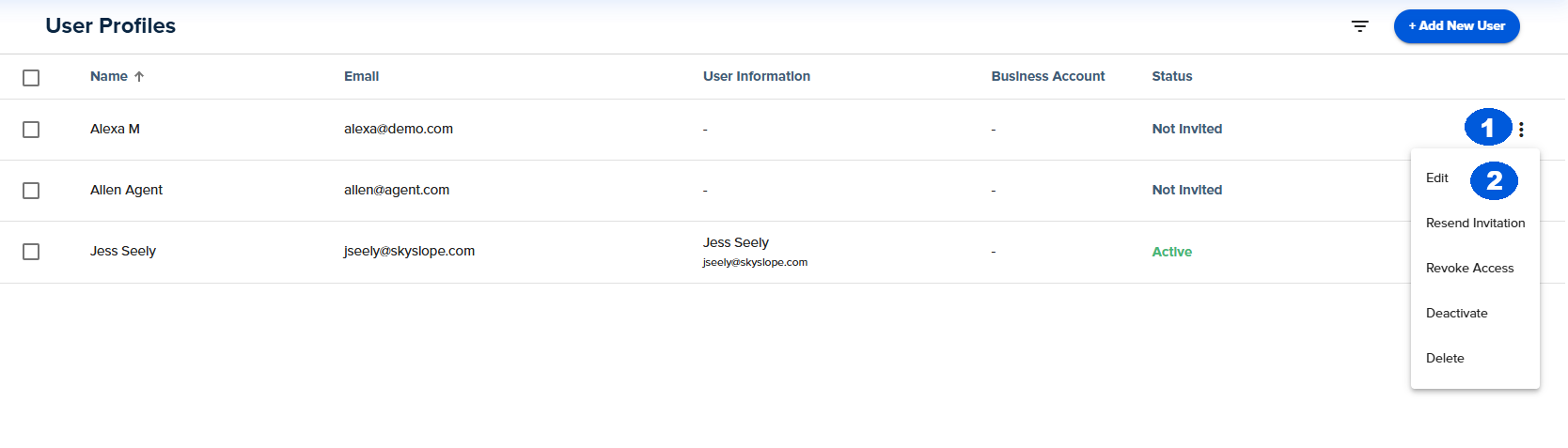Sort by Name arrow icon
The height and width of the screenshot is (448, 1568).
pos(139,77)
